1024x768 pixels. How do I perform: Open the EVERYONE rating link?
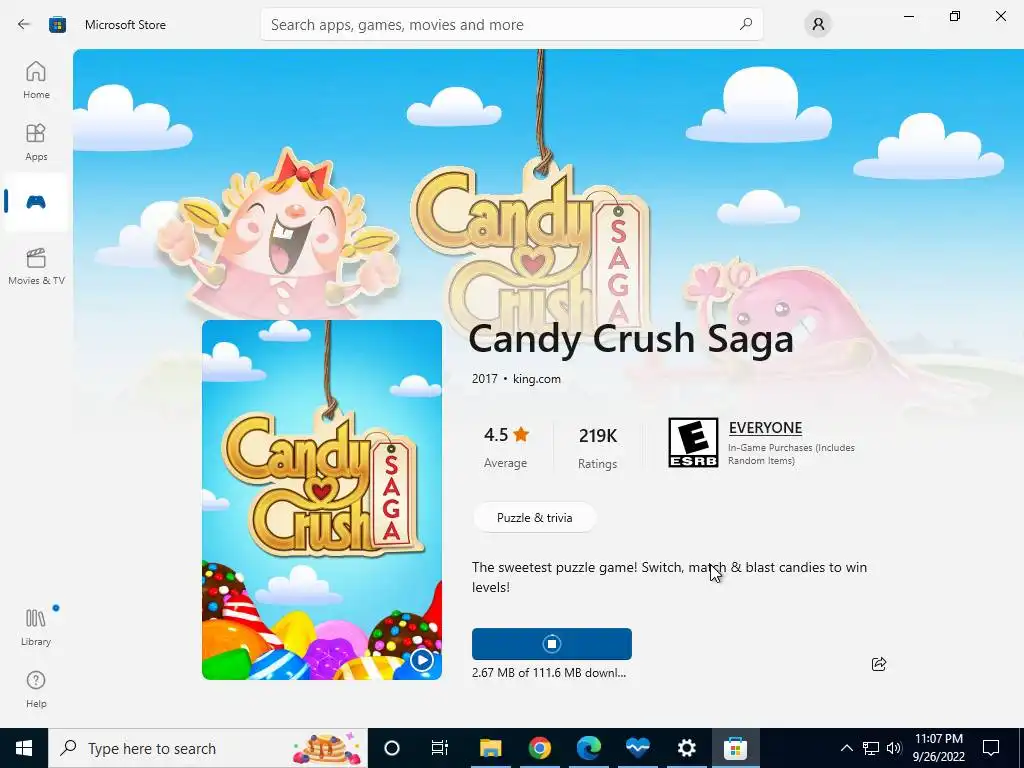pyautogui.click(x=765, y=428)
